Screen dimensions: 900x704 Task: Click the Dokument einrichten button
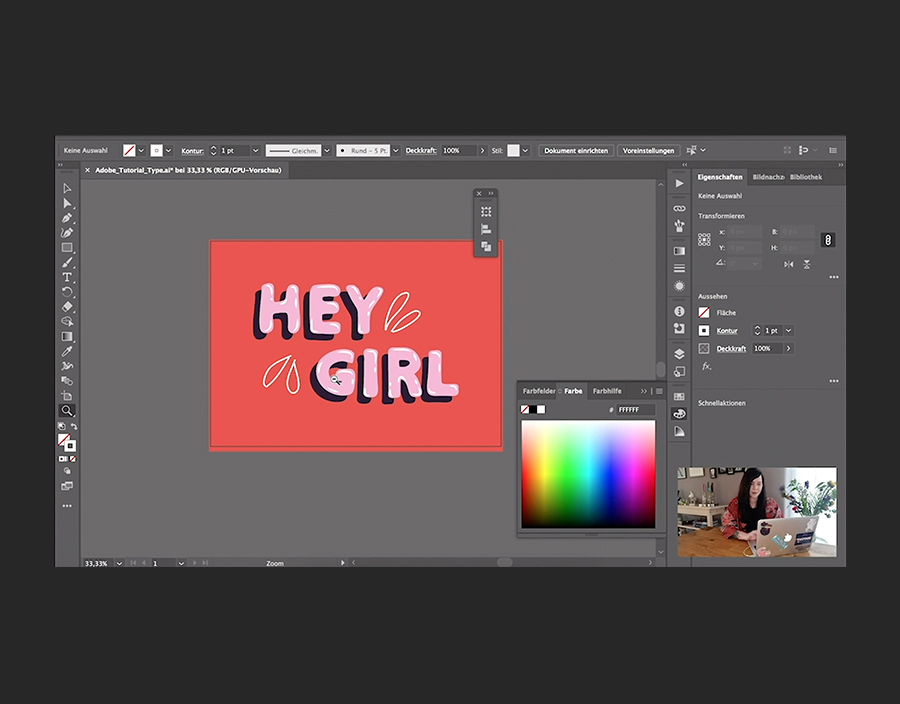click(x=576, y=150)
